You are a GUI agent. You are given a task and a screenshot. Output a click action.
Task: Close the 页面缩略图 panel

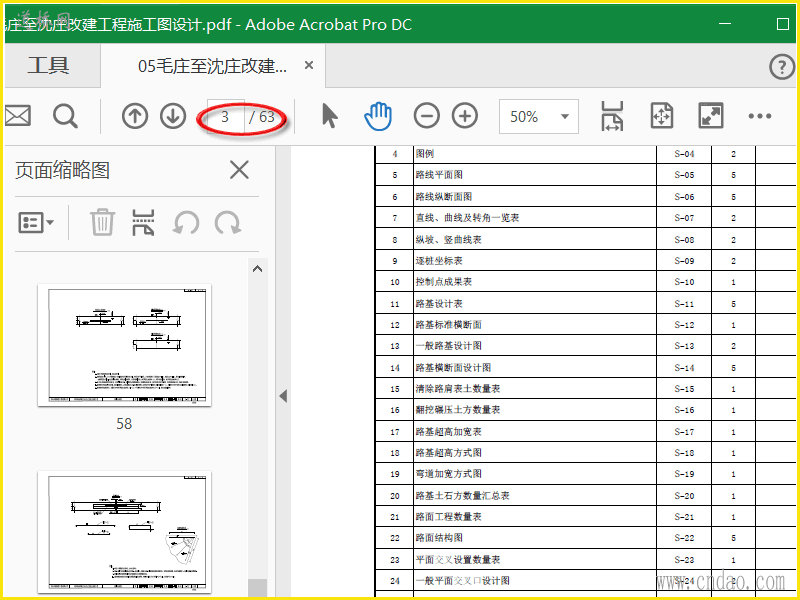(x=239, y=170)
